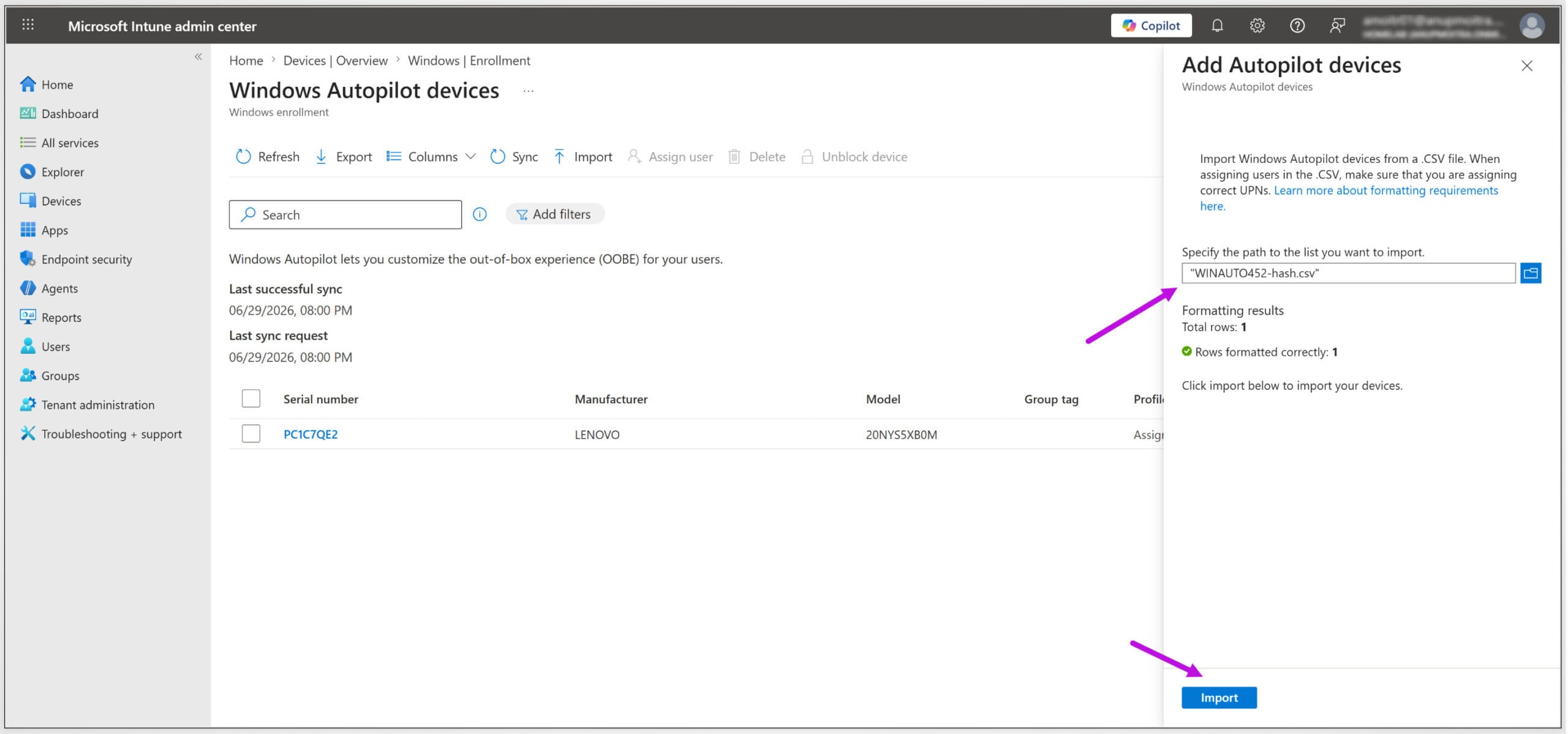Open the app launcher waffle icon

[28, 25]
